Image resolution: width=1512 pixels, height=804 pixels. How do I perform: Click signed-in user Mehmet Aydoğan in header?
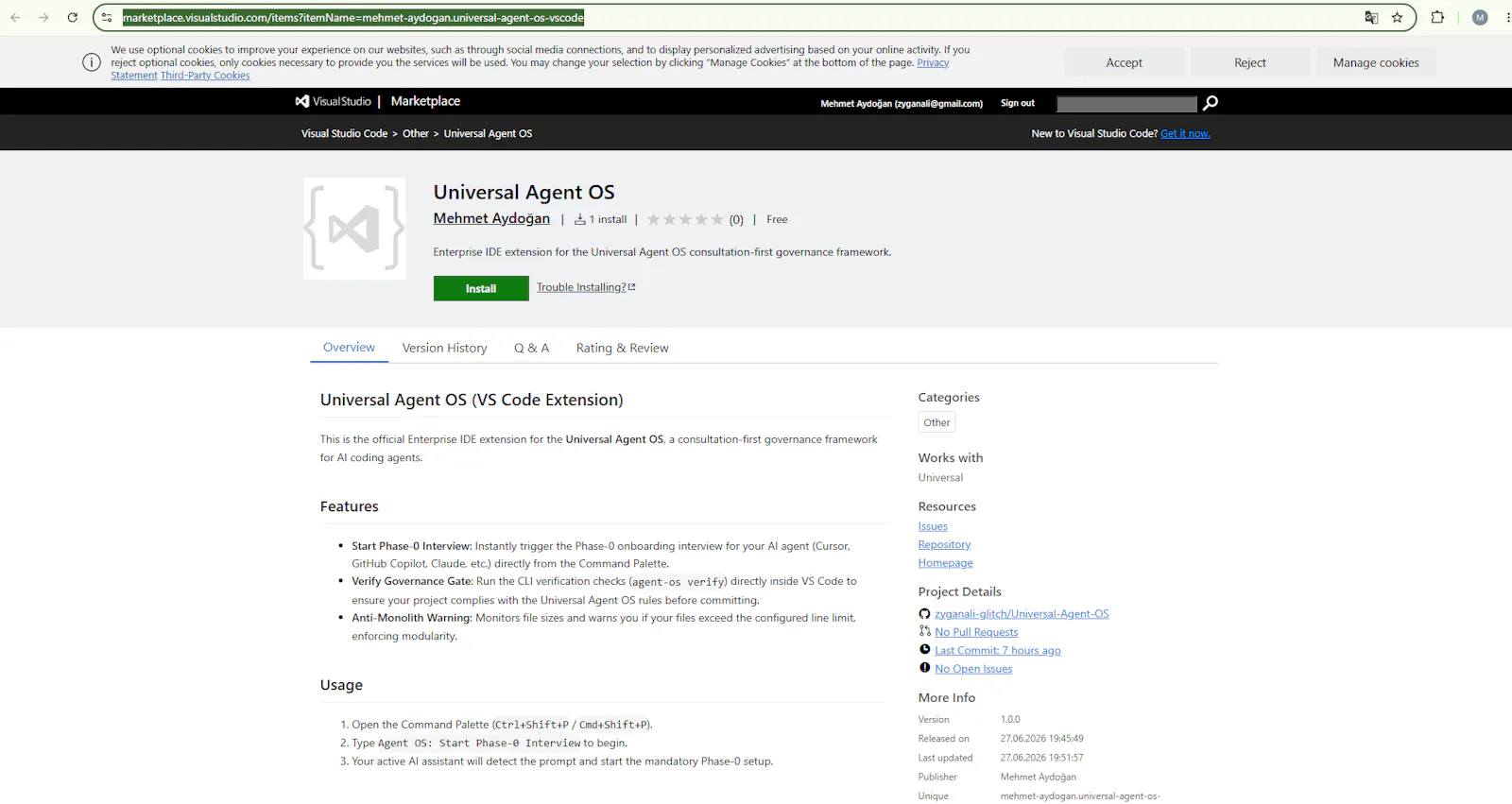click(x=902, y=103)
